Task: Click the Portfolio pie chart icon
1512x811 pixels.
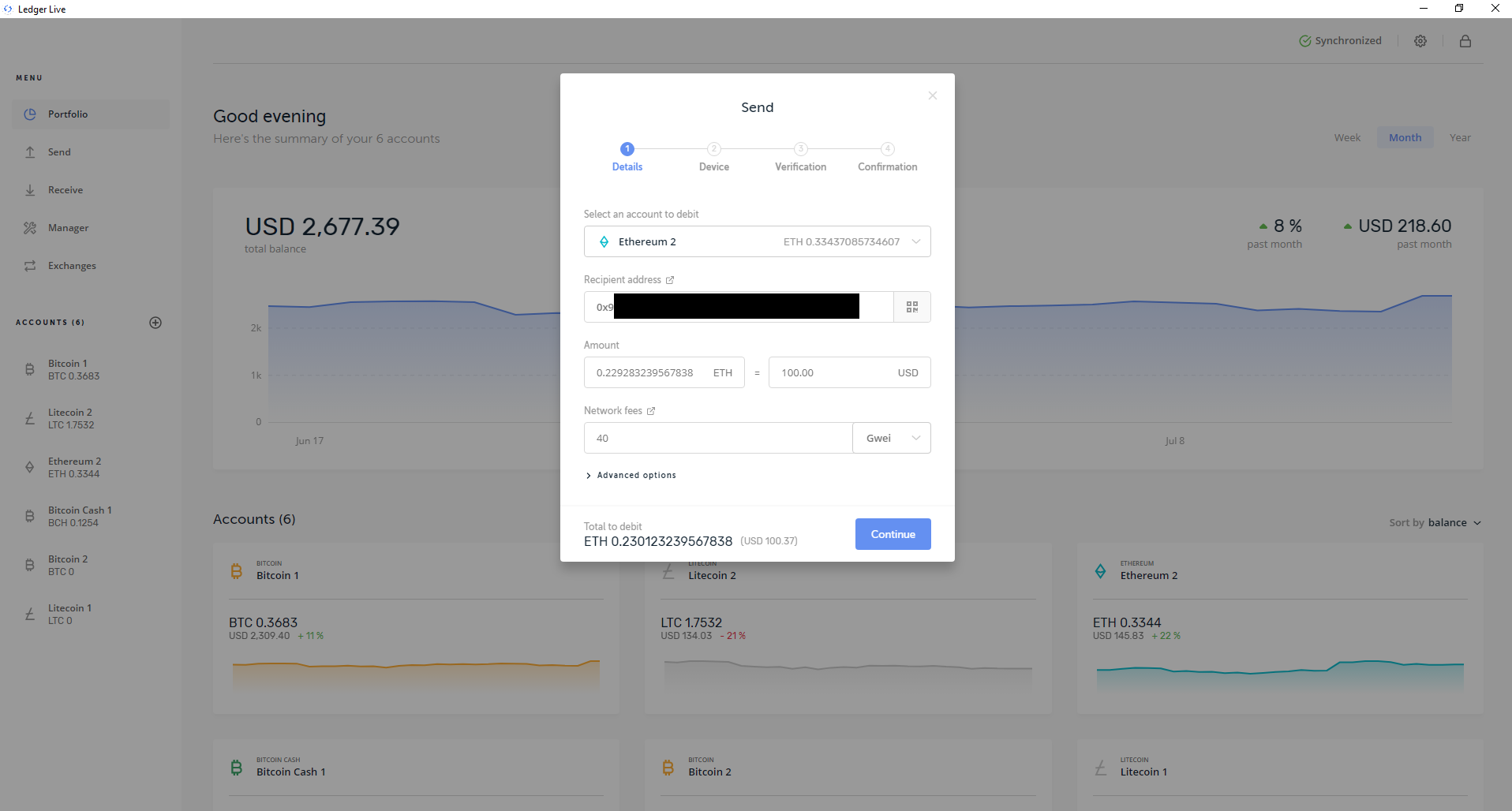Action: click(30, 114)
